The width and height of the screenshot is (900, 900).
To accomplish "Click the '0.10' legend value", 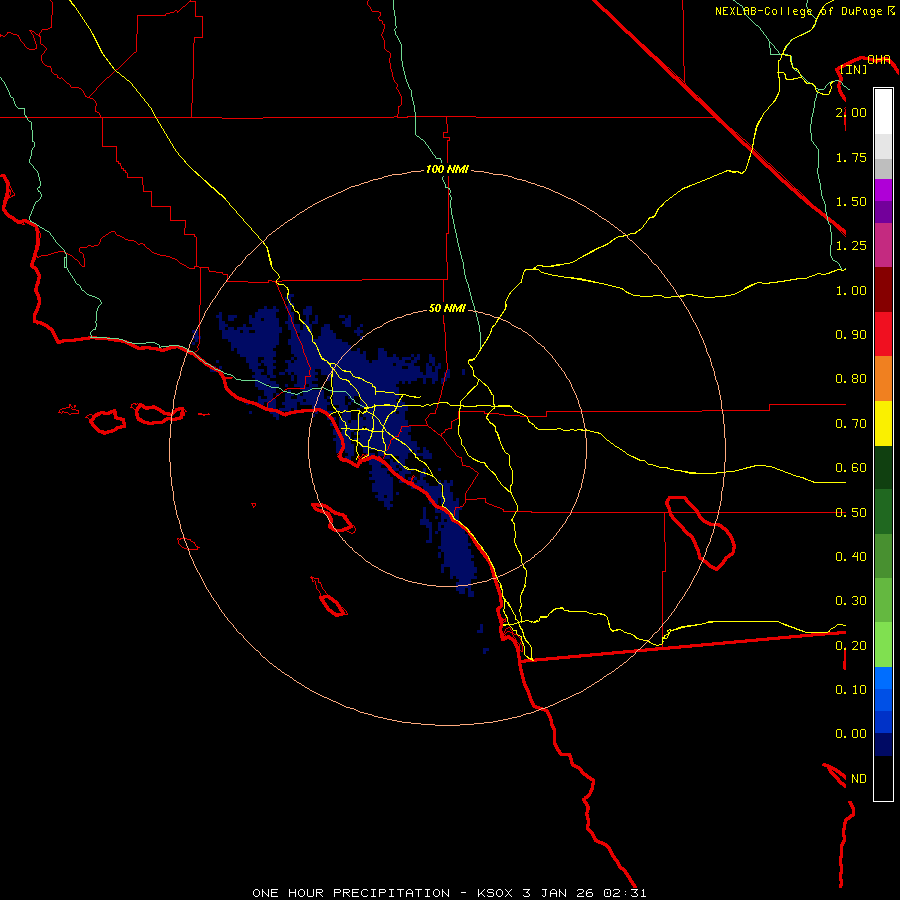I will [851, 689].
